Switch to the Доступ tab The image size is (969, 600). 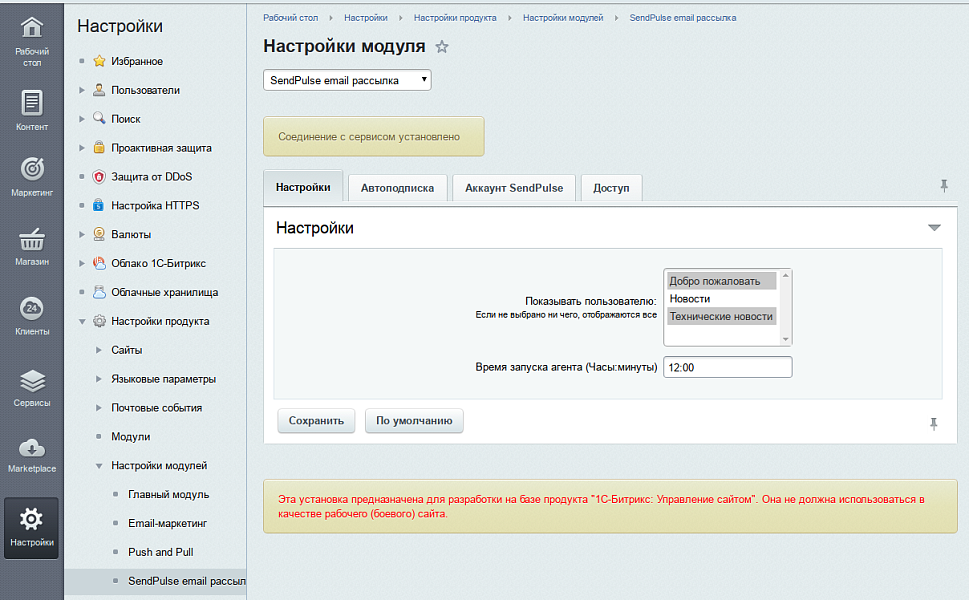point(611,188)
